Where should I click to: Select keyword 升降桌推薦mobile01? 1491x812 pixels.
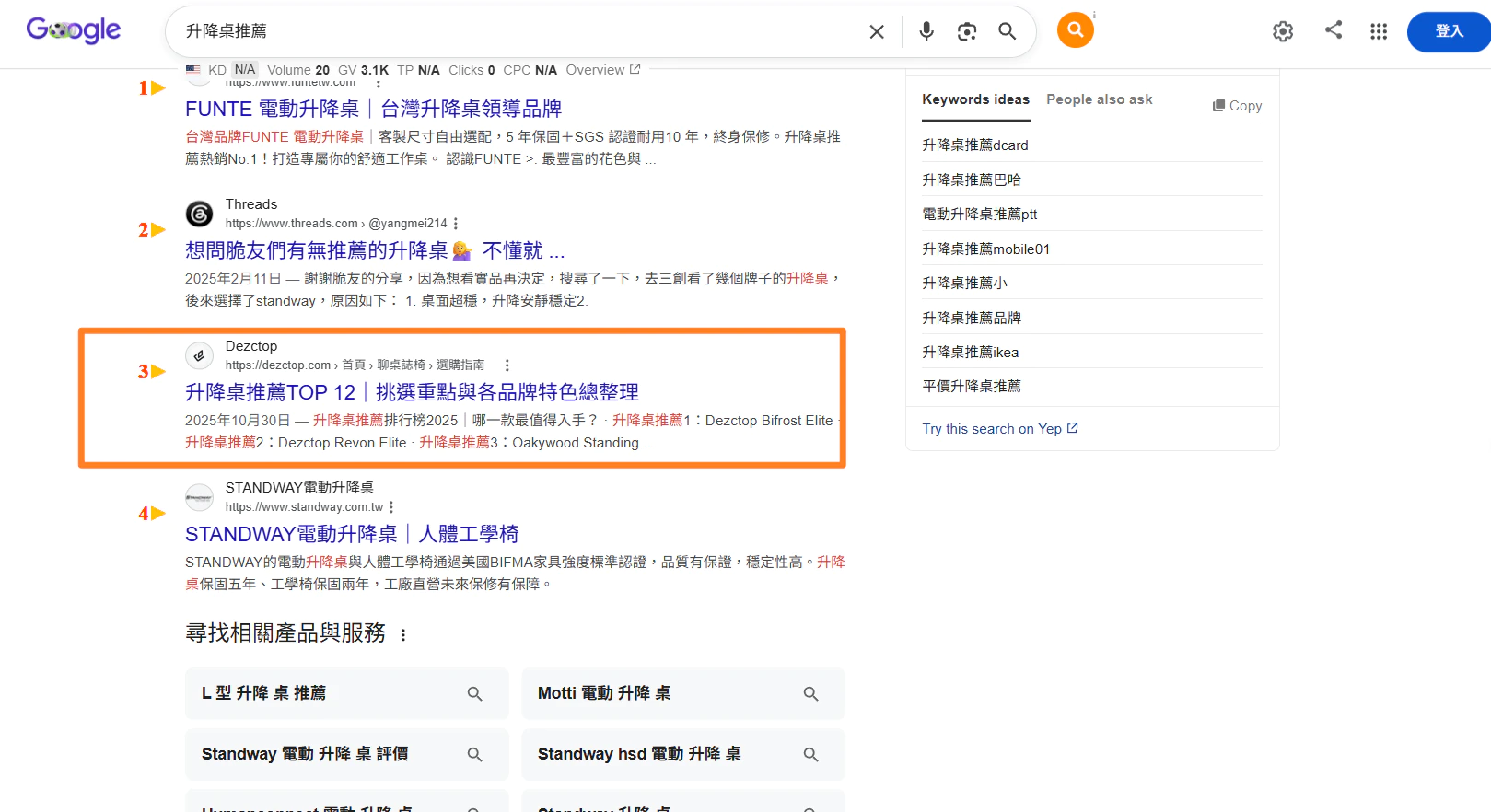click(986, 249)
